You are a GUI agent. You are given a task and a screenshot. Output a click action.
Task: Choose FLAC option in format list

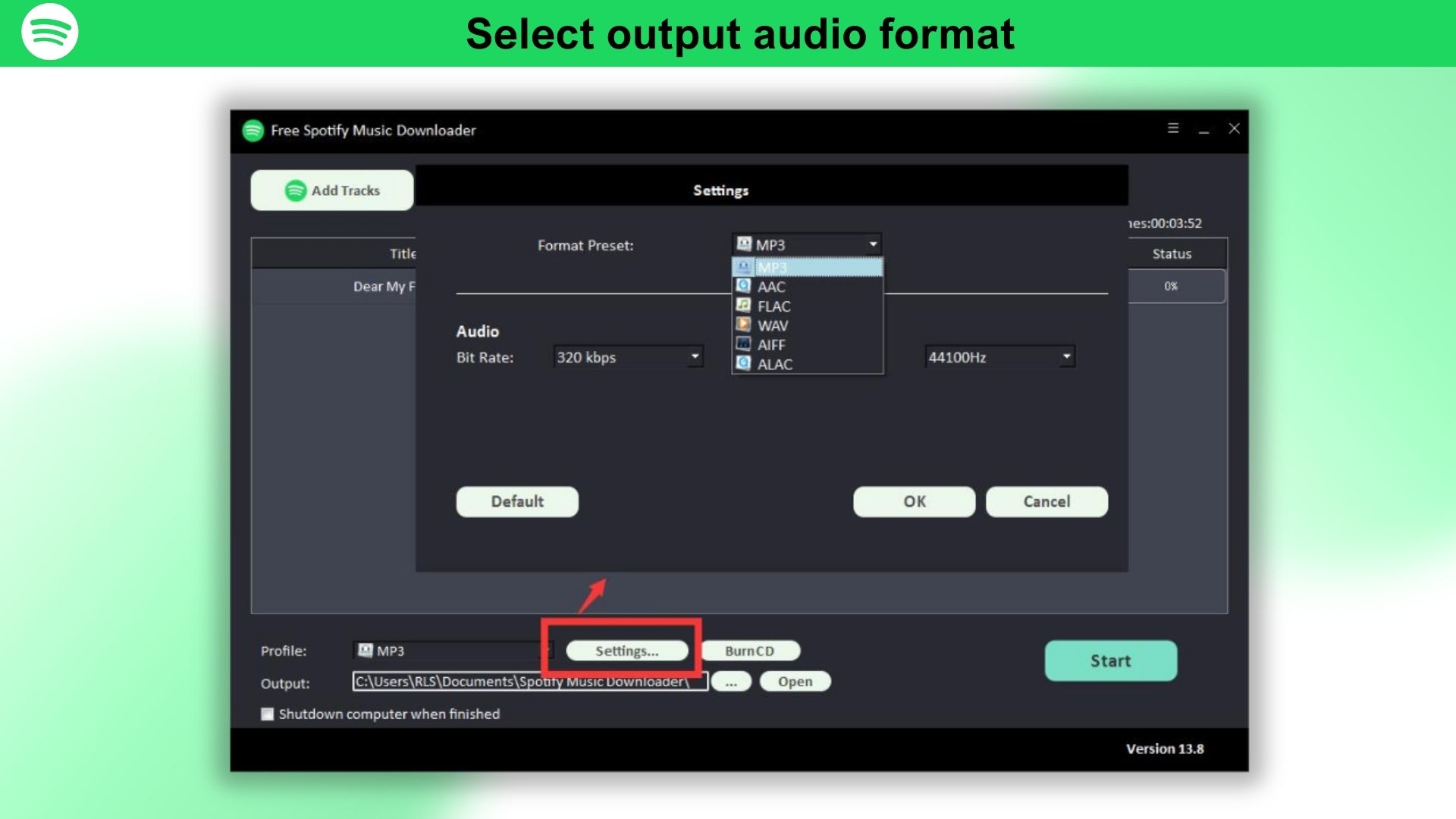click(x=774, y=306)
